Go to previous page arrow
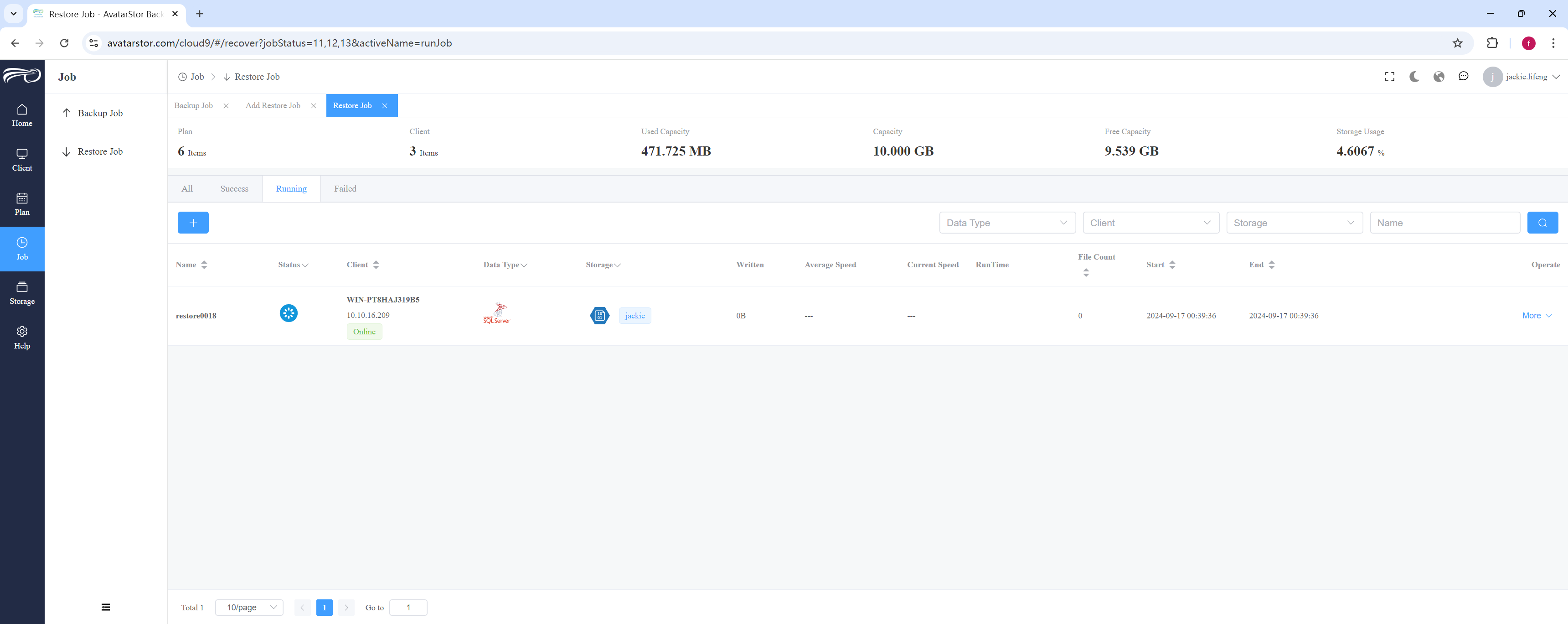1568x624 pixels. coord(302,608)
